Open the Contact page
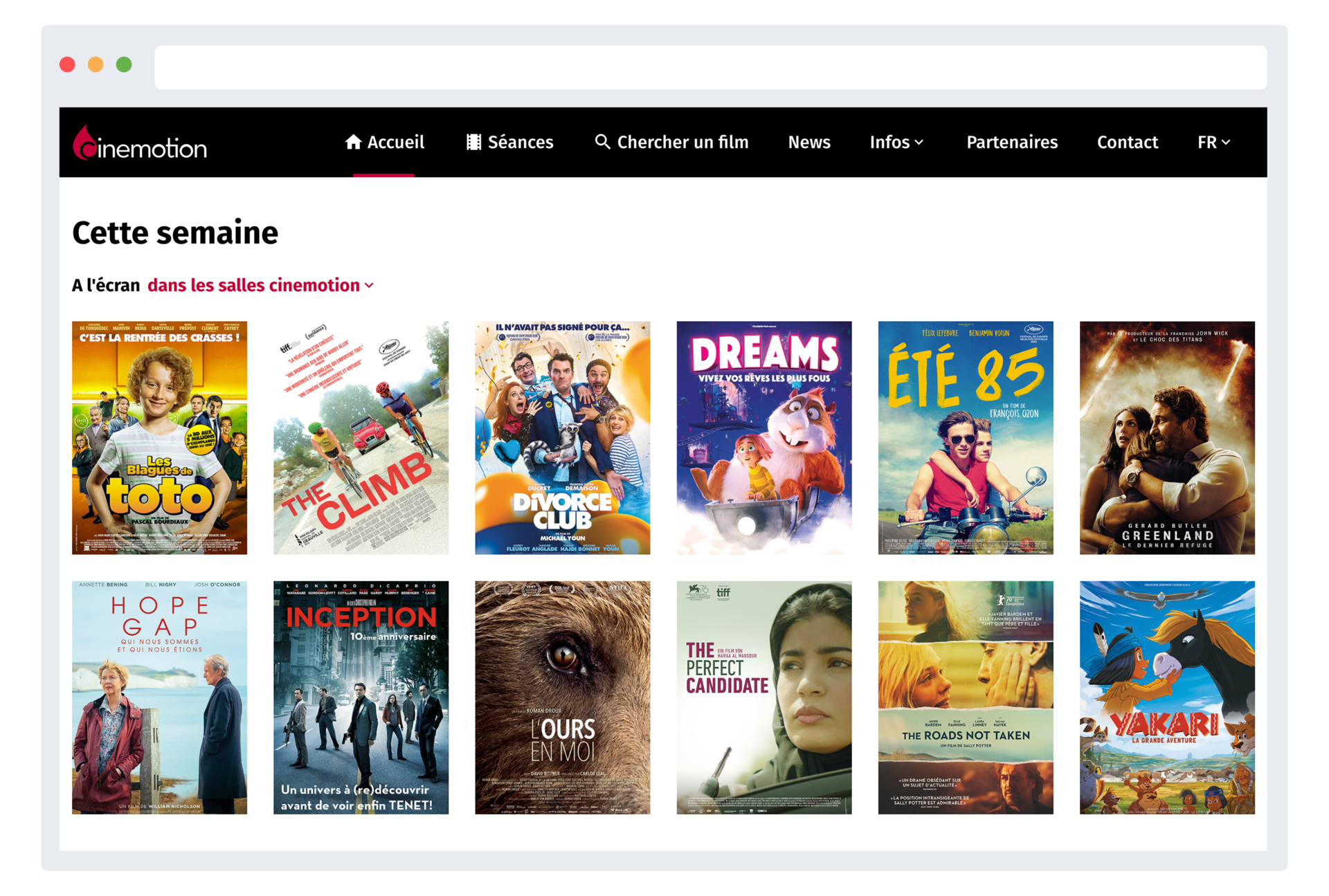This screenshot has height=896, width=1329. pyautogui.click(x=1128, y=142)
